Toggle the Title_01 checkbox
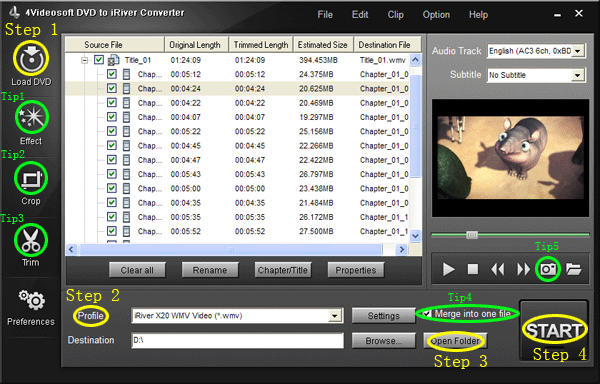The image size is (600, 384). [x=99, y=60]
